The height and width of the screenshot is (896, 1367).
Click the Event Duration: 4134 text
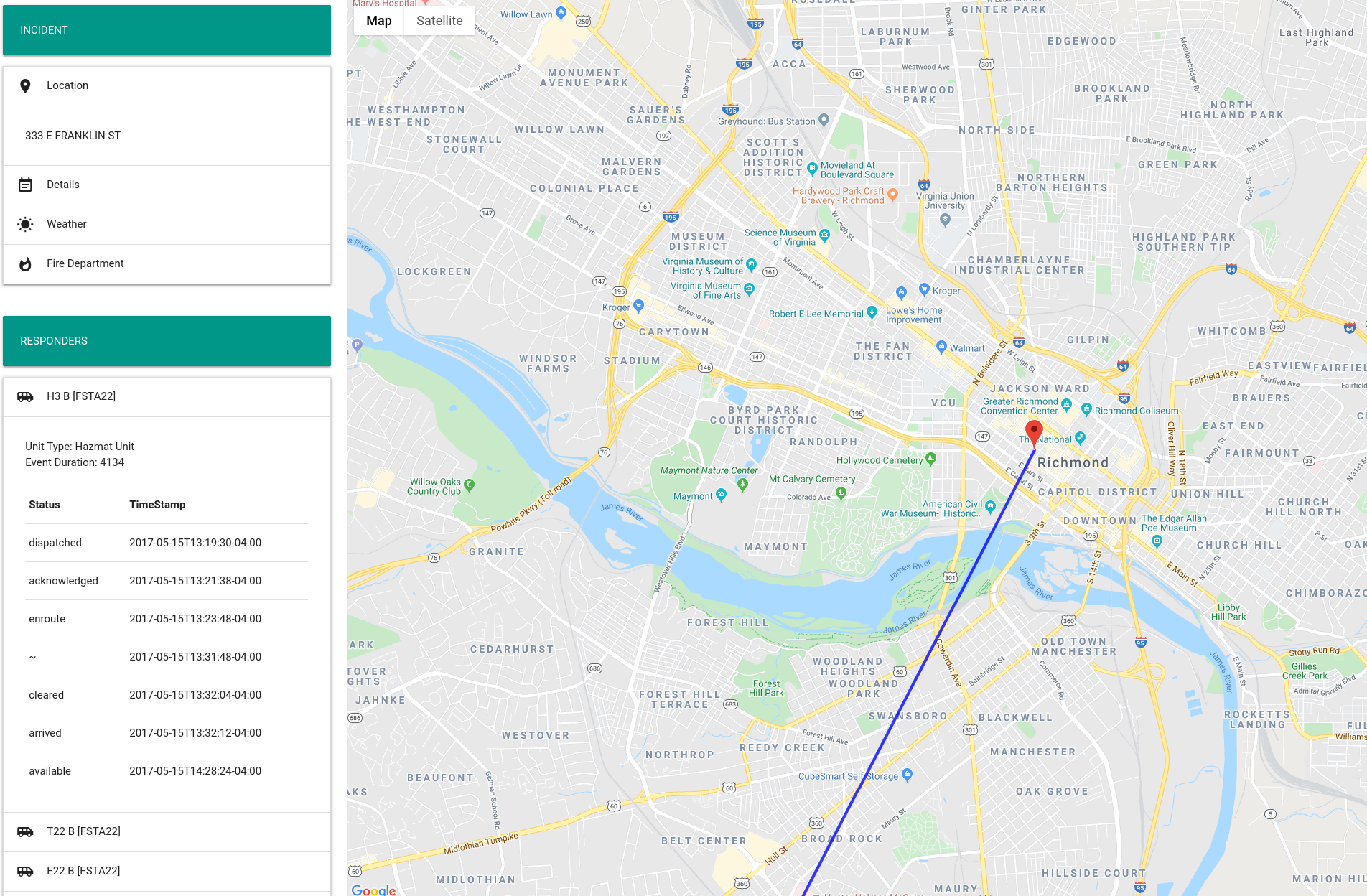[75, 462]
